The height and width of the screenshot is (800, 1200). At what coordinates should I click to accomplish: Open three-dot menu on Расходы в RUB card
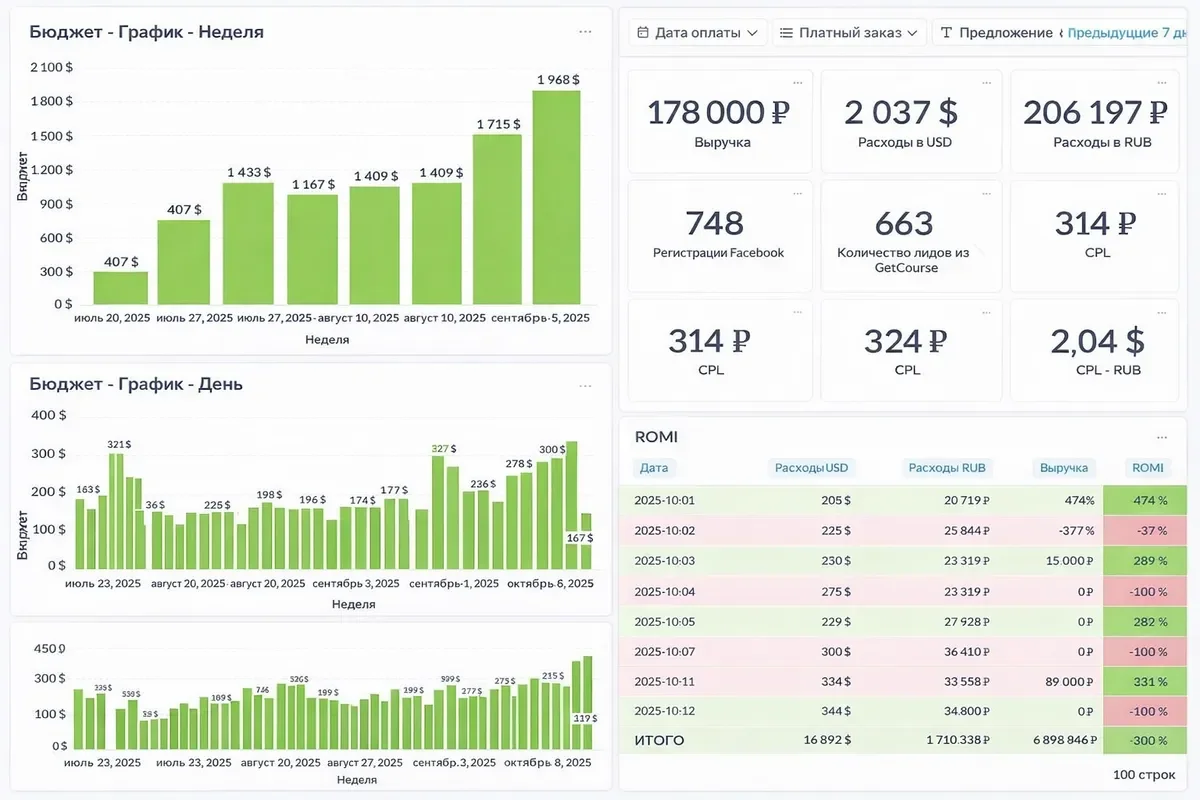(x=1174, y=82)
